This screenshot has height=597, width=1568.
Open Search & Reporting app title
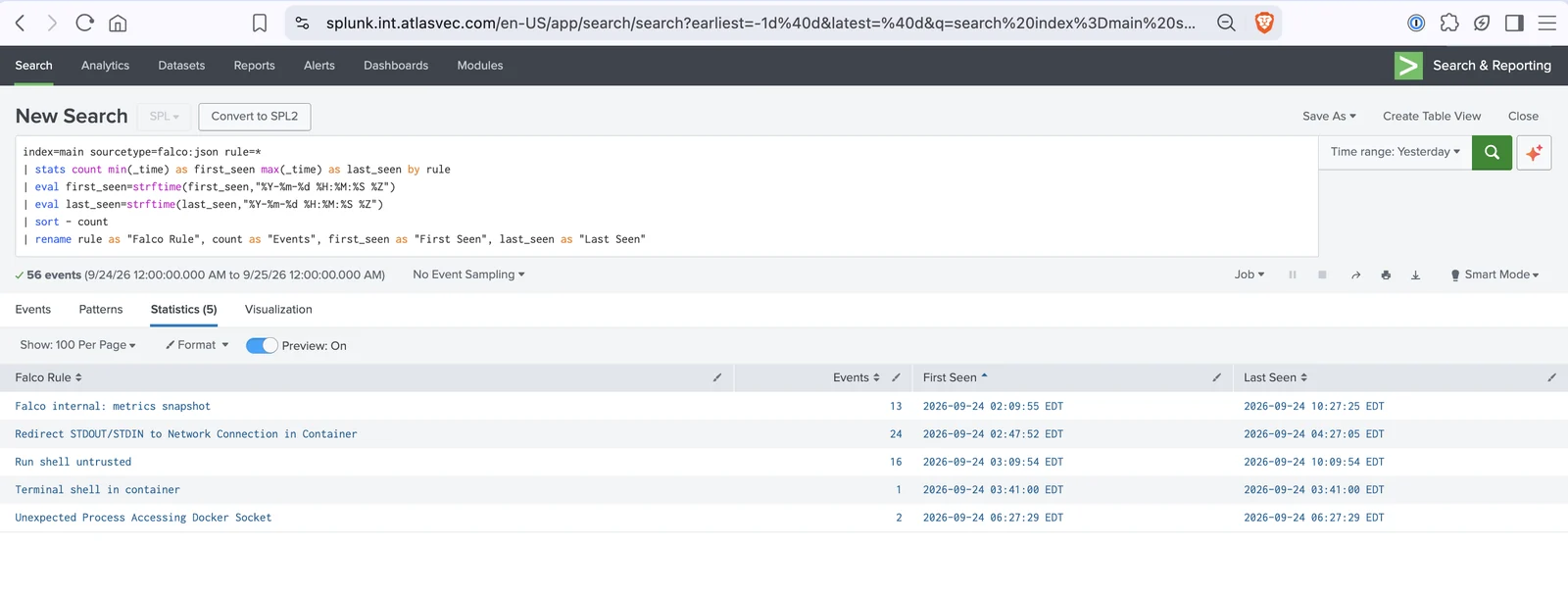point(1492,66)
